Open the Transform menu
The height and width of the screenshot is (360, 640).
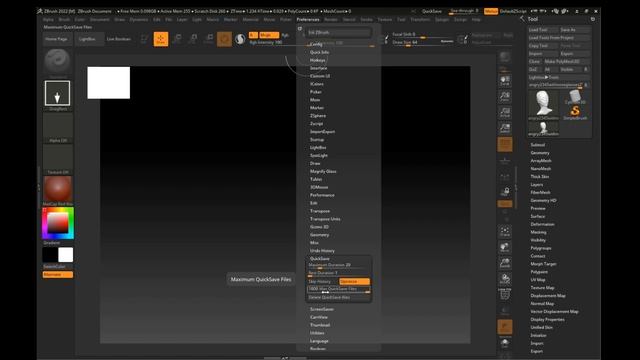pos(420,19)
